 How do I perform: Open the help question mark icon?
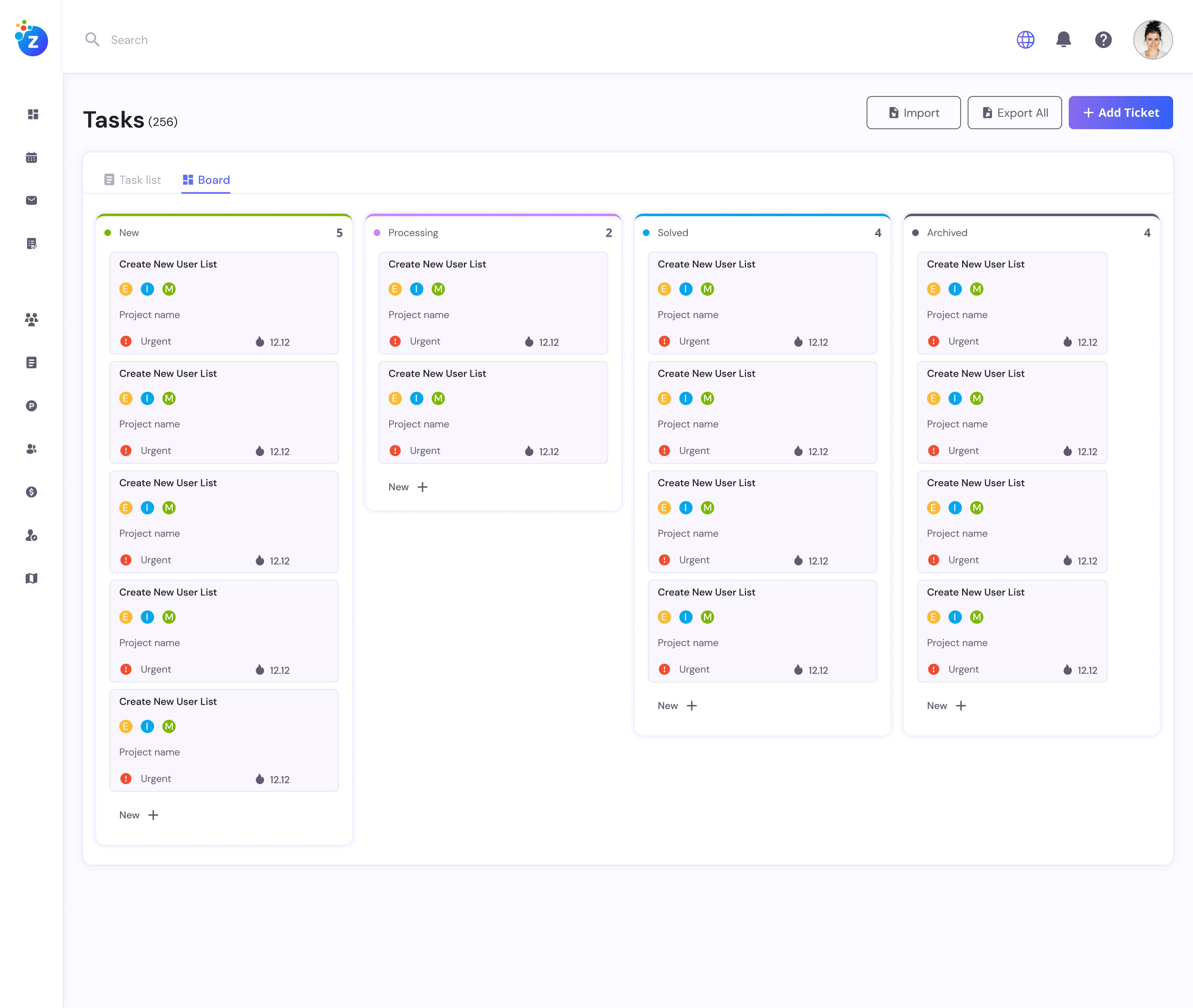click(x=1103, y=39)
